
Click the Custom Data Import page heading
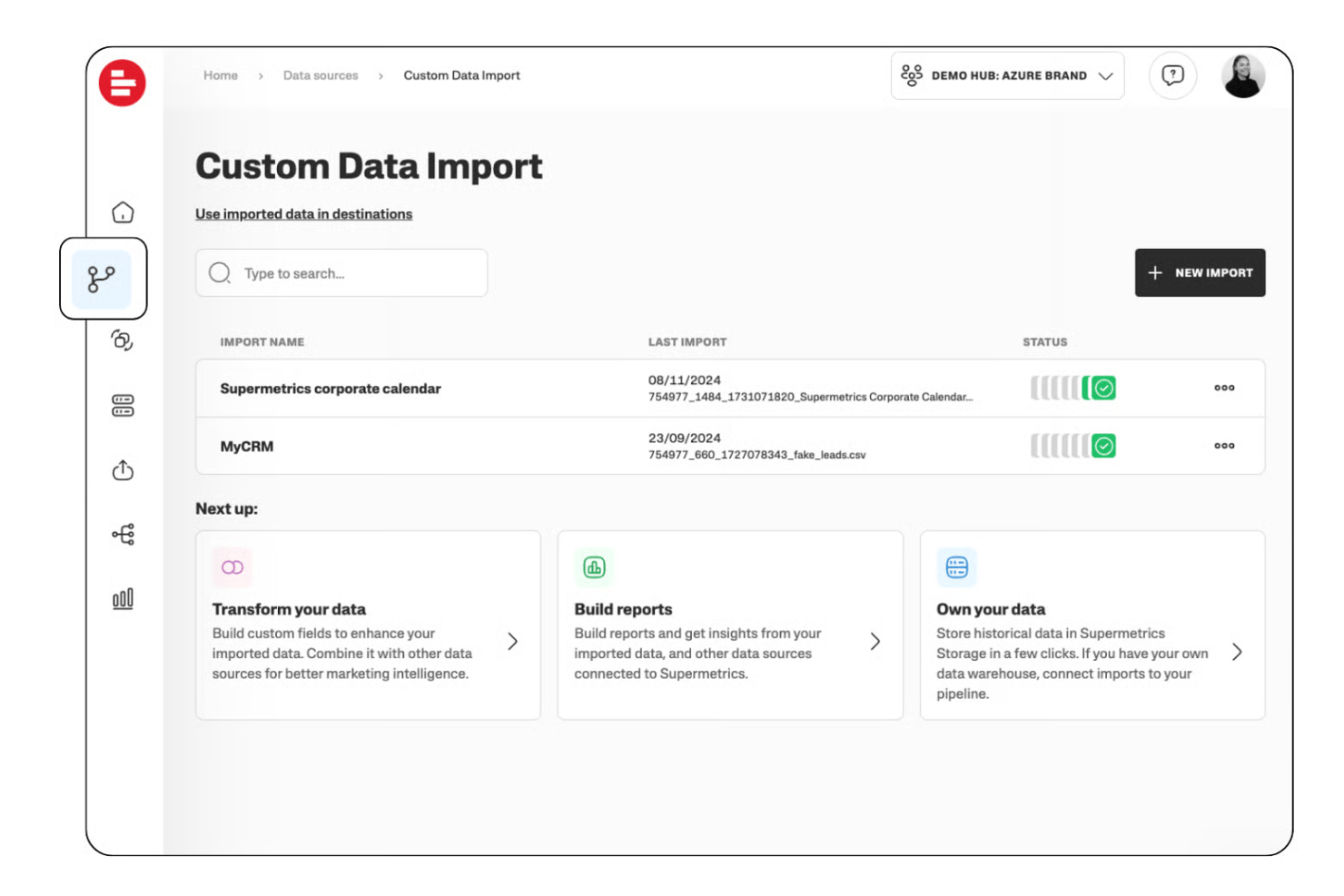369,167
